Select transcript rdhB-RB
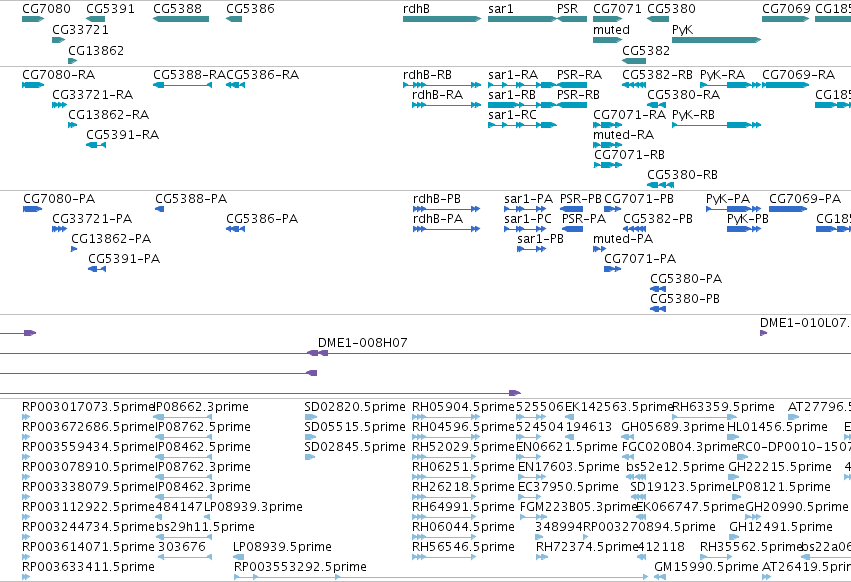 [x=427, y=74]
